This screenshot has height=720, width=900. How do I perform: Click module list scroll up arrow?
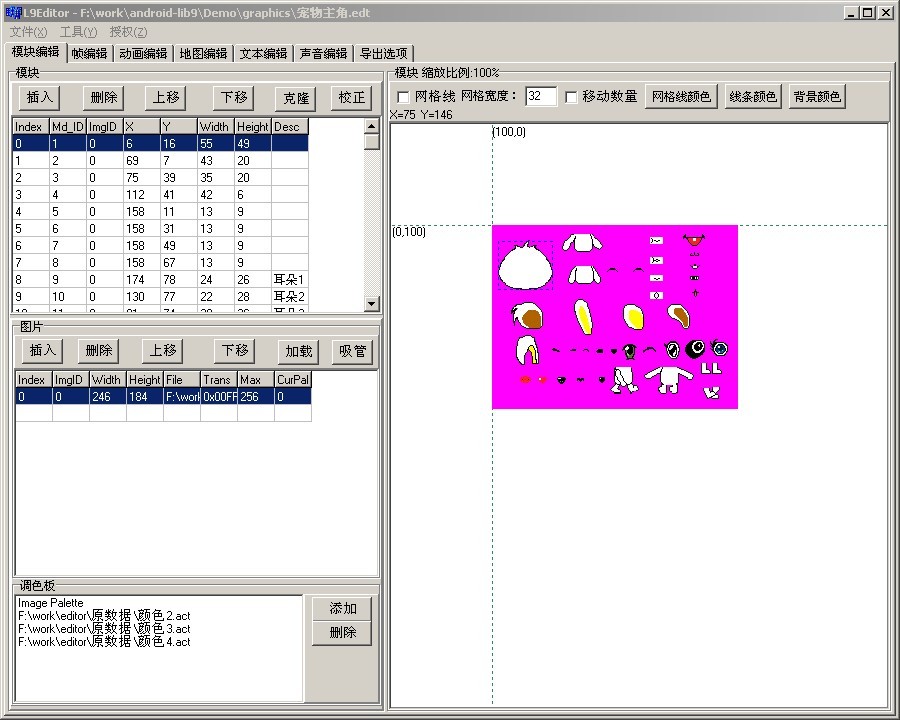pos(372,126)
